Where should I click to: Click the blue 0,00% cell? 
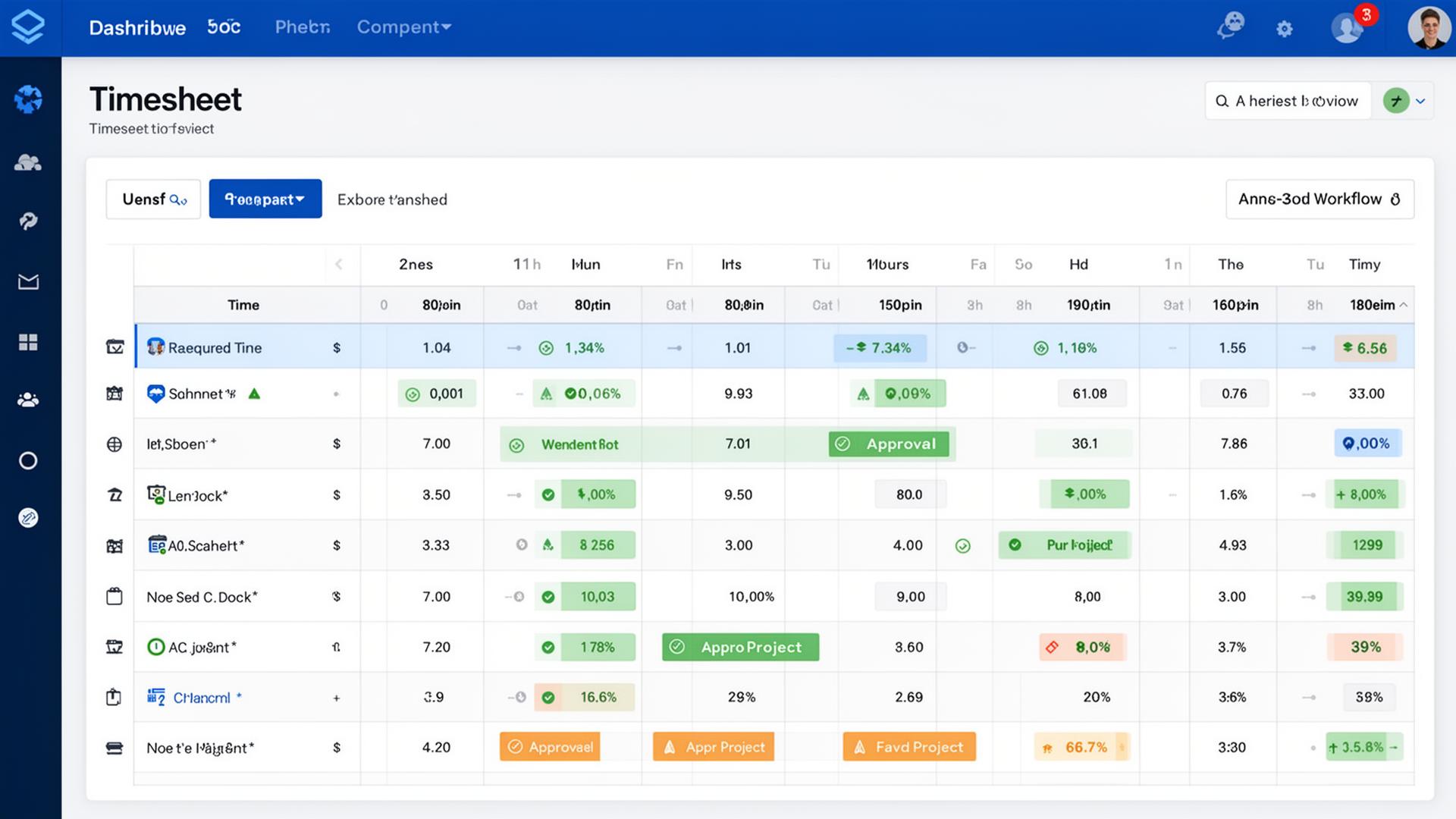1368,444
